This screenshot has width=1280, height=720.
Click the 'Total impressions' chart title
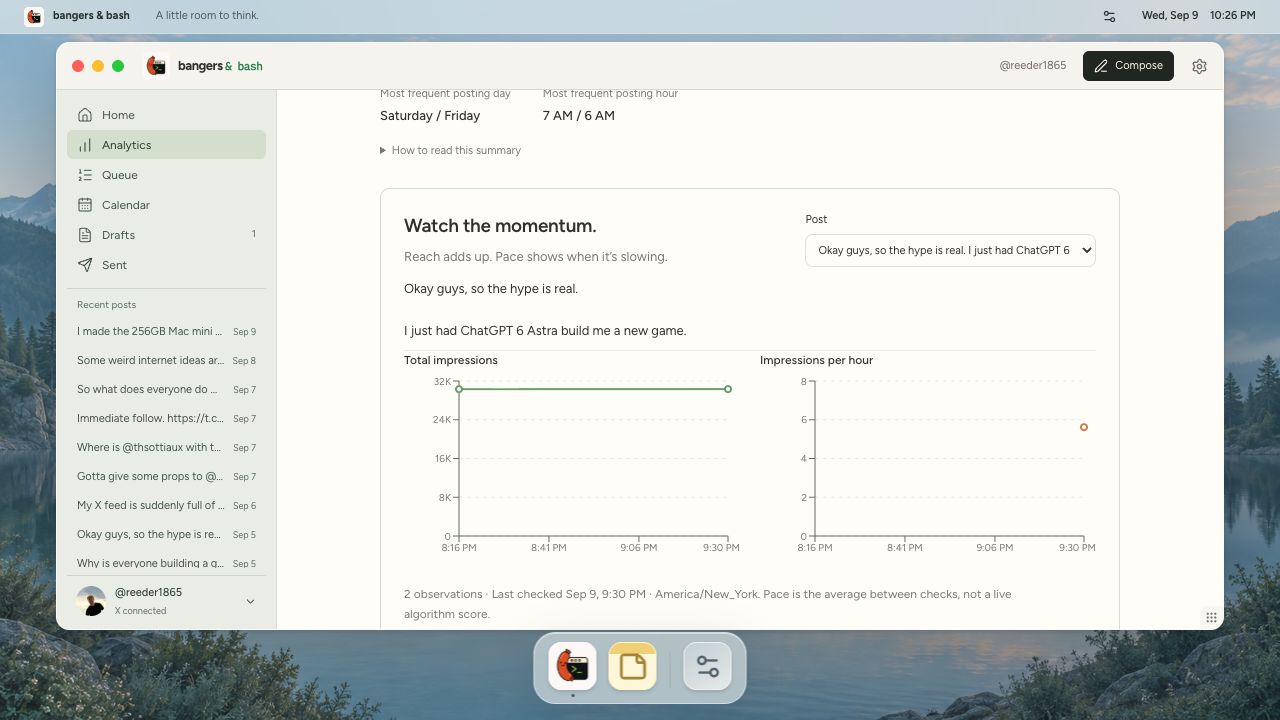click(x=451, y=360)
